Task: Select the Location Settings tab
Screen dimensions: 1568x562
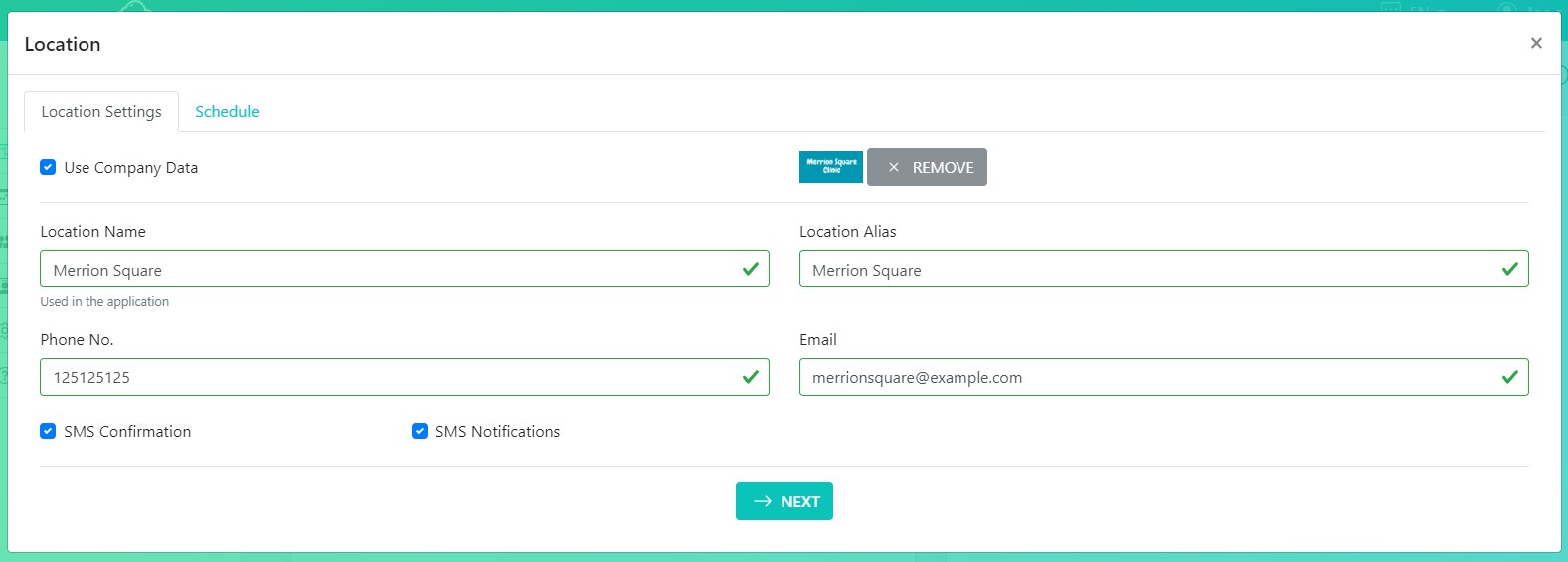Action: pos(101,112)
